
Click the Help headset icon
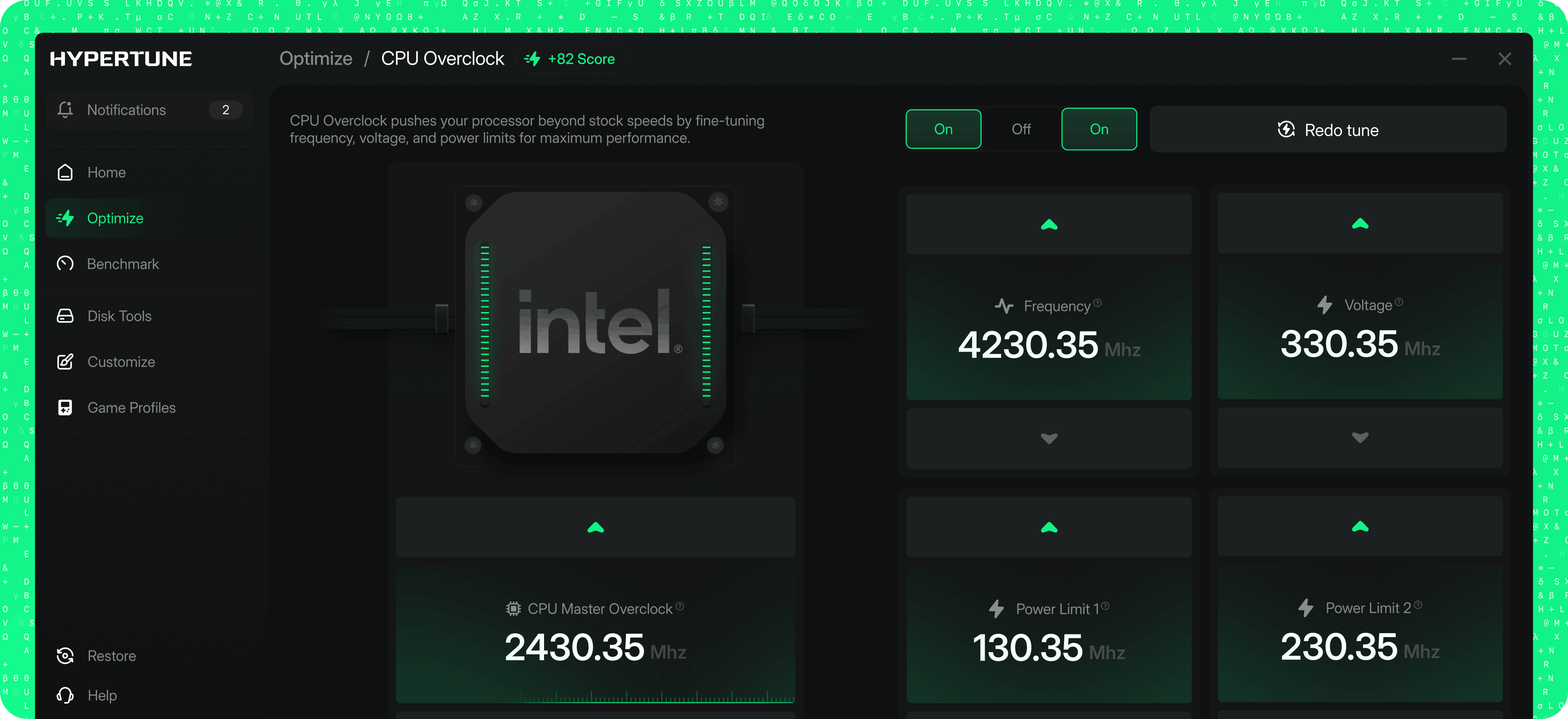(65, 695)
